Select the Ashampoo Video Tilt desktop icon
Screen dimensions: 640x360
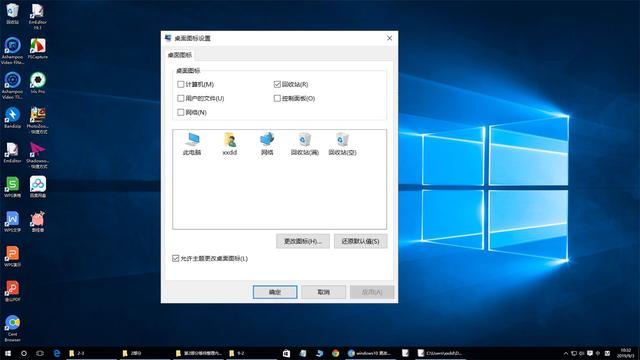tap(12, 86)
